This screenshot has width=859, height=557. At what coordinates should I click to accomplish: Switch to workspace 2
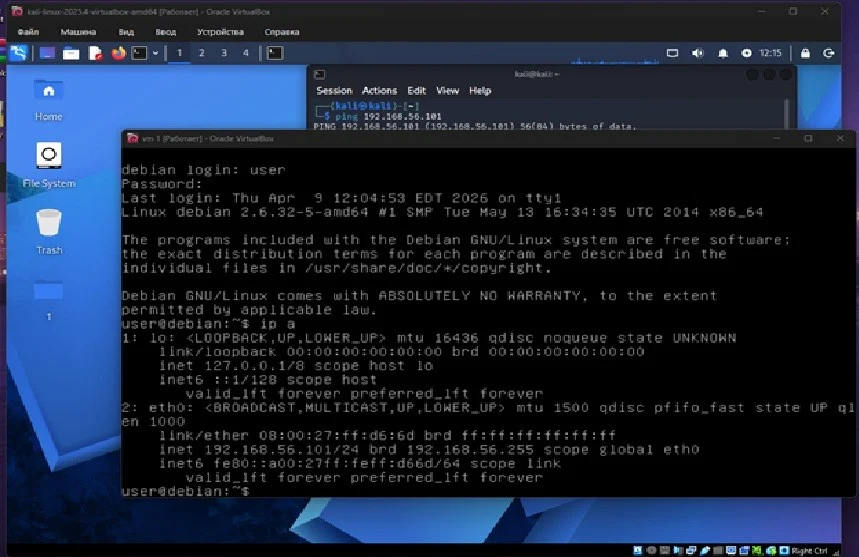point(202,53)
